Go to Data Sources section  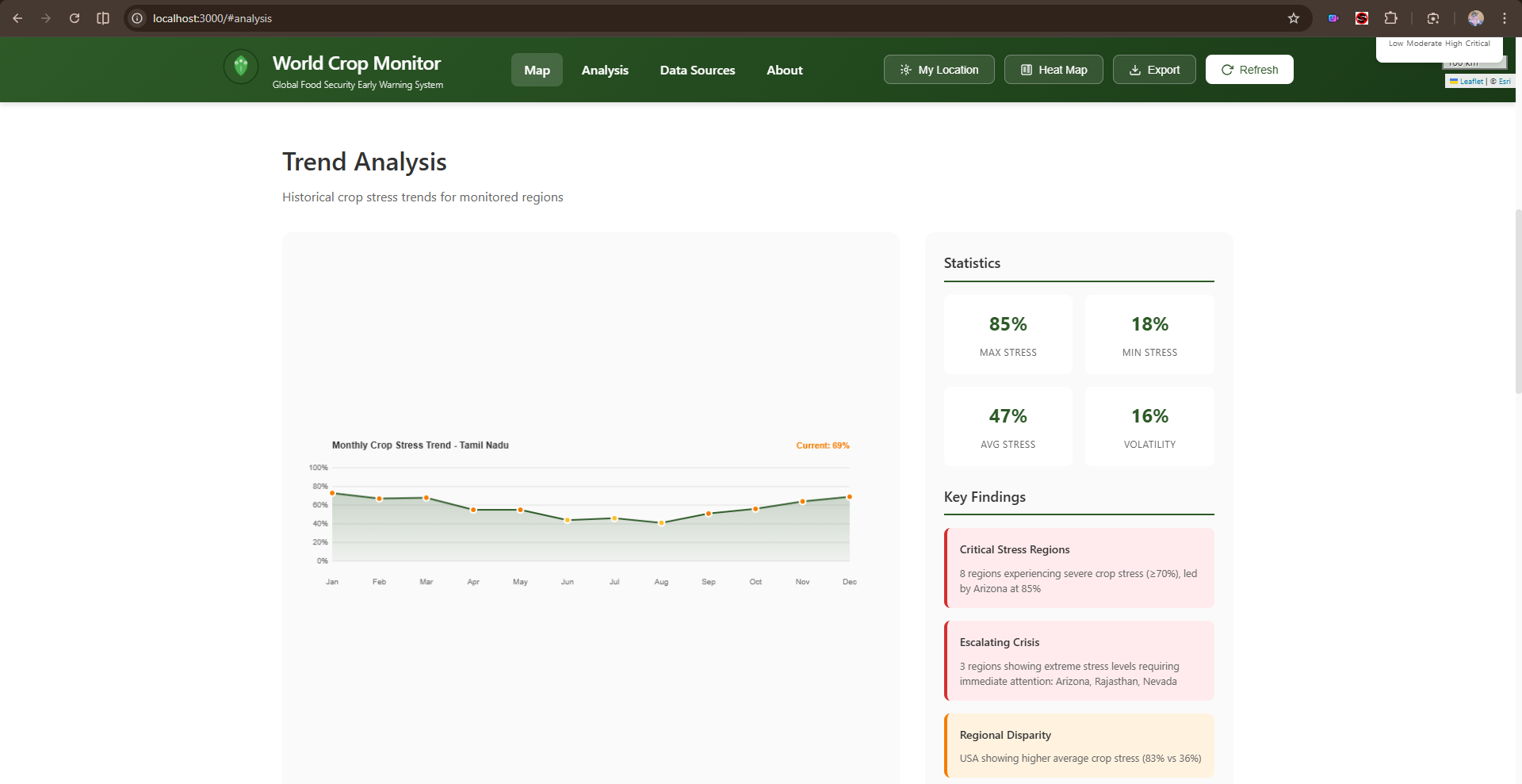pyautogui.click(x=698, y=70)
